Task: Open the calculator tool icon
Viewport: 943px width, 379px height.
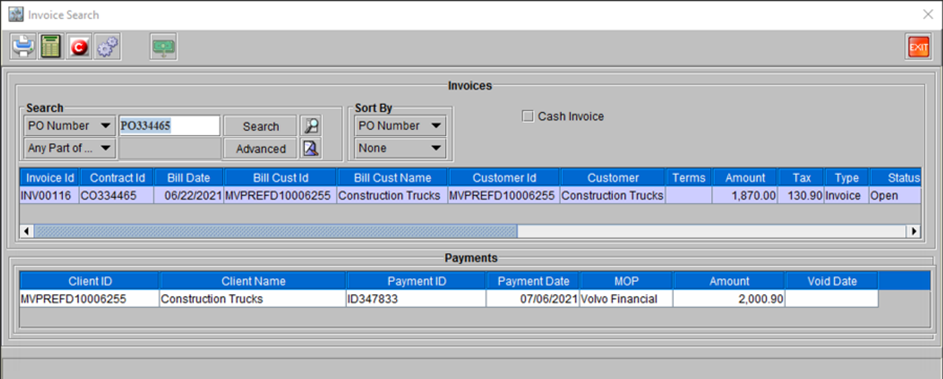Action: point(52,47)
